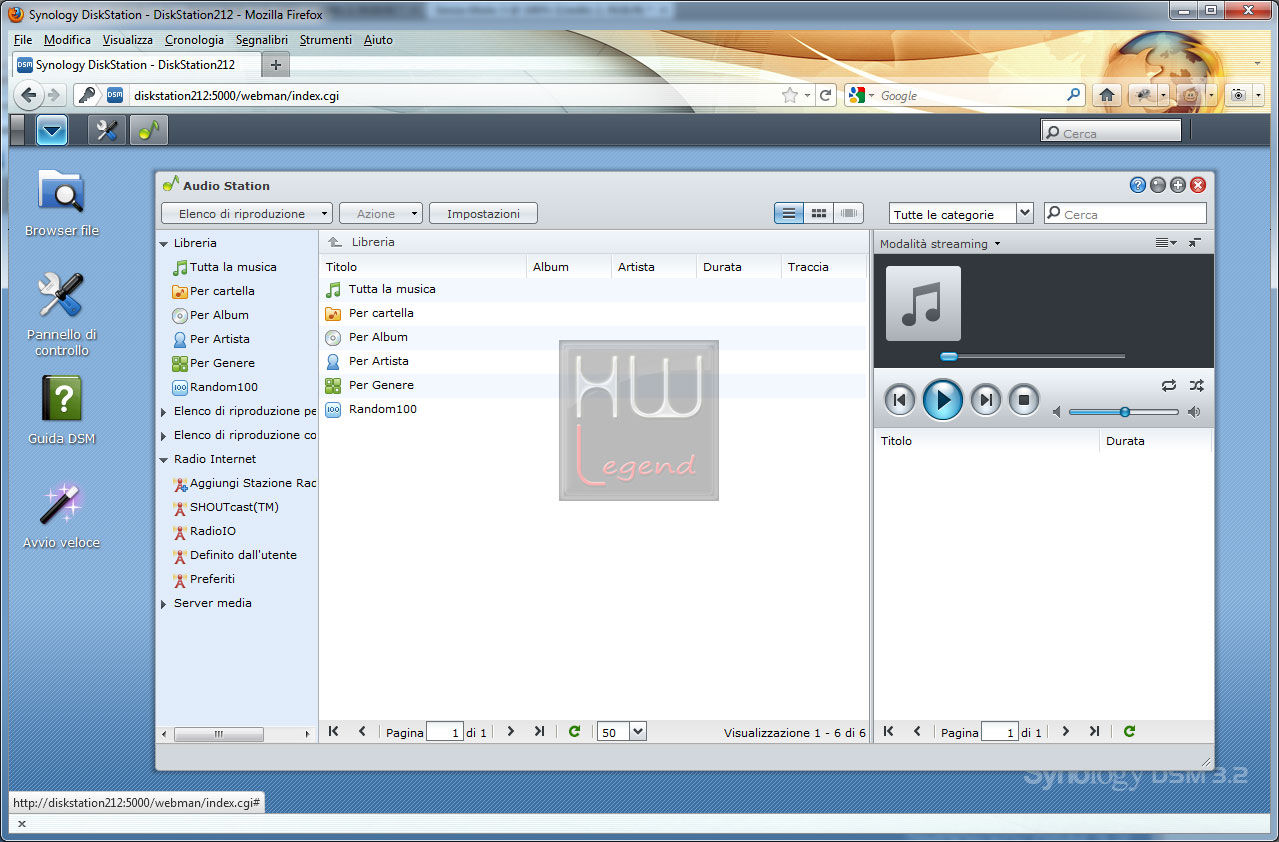
Task: Go to first page of library
Action: (334, 732)
